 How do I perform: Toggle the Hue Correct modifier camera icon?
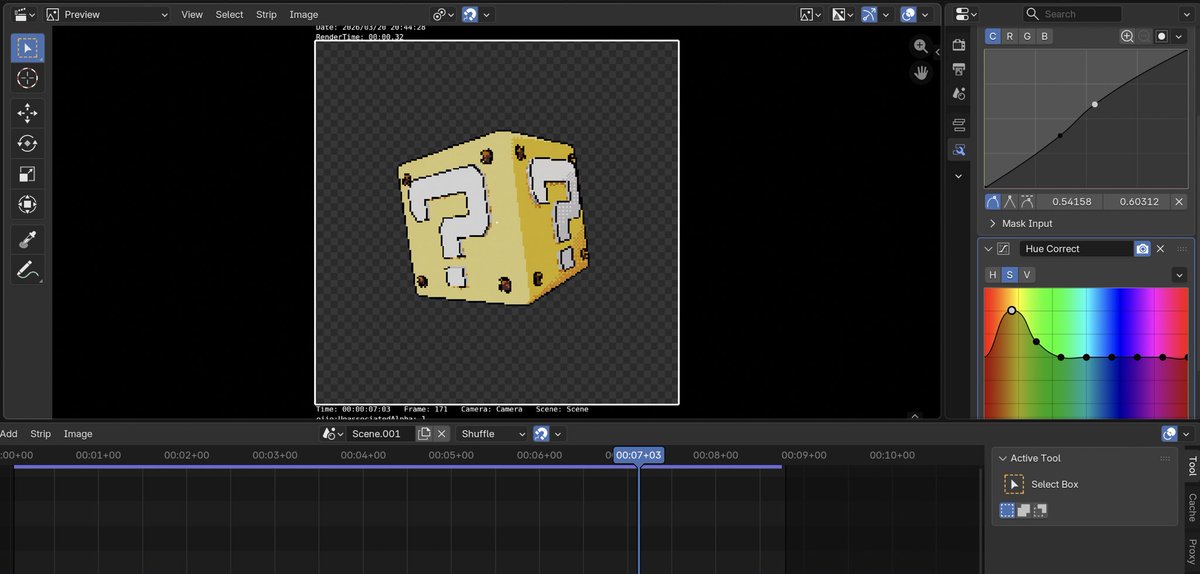coord(1142,249)
